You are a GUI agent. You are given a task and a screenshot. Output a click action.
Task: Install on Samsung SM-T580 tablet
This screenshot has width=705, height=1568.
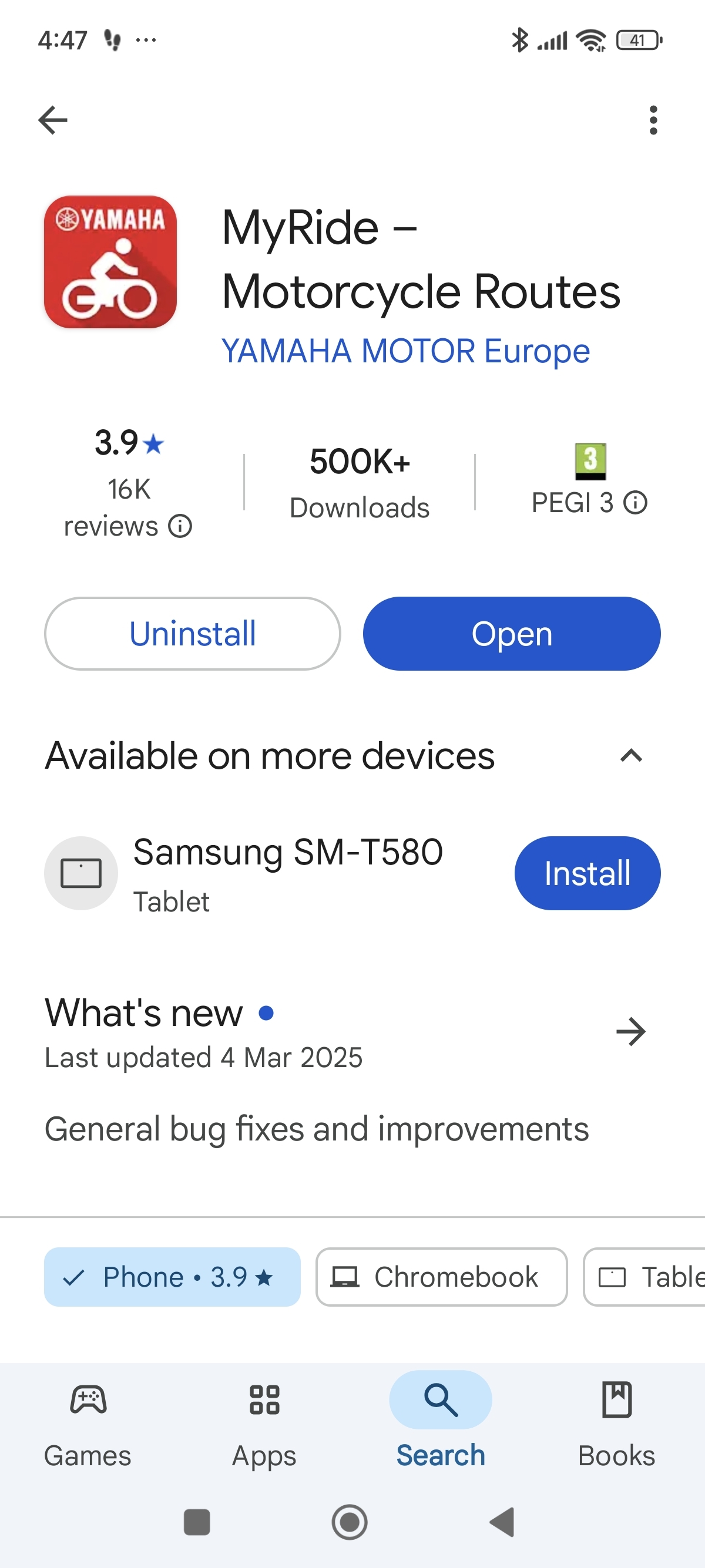click(587, 873)
